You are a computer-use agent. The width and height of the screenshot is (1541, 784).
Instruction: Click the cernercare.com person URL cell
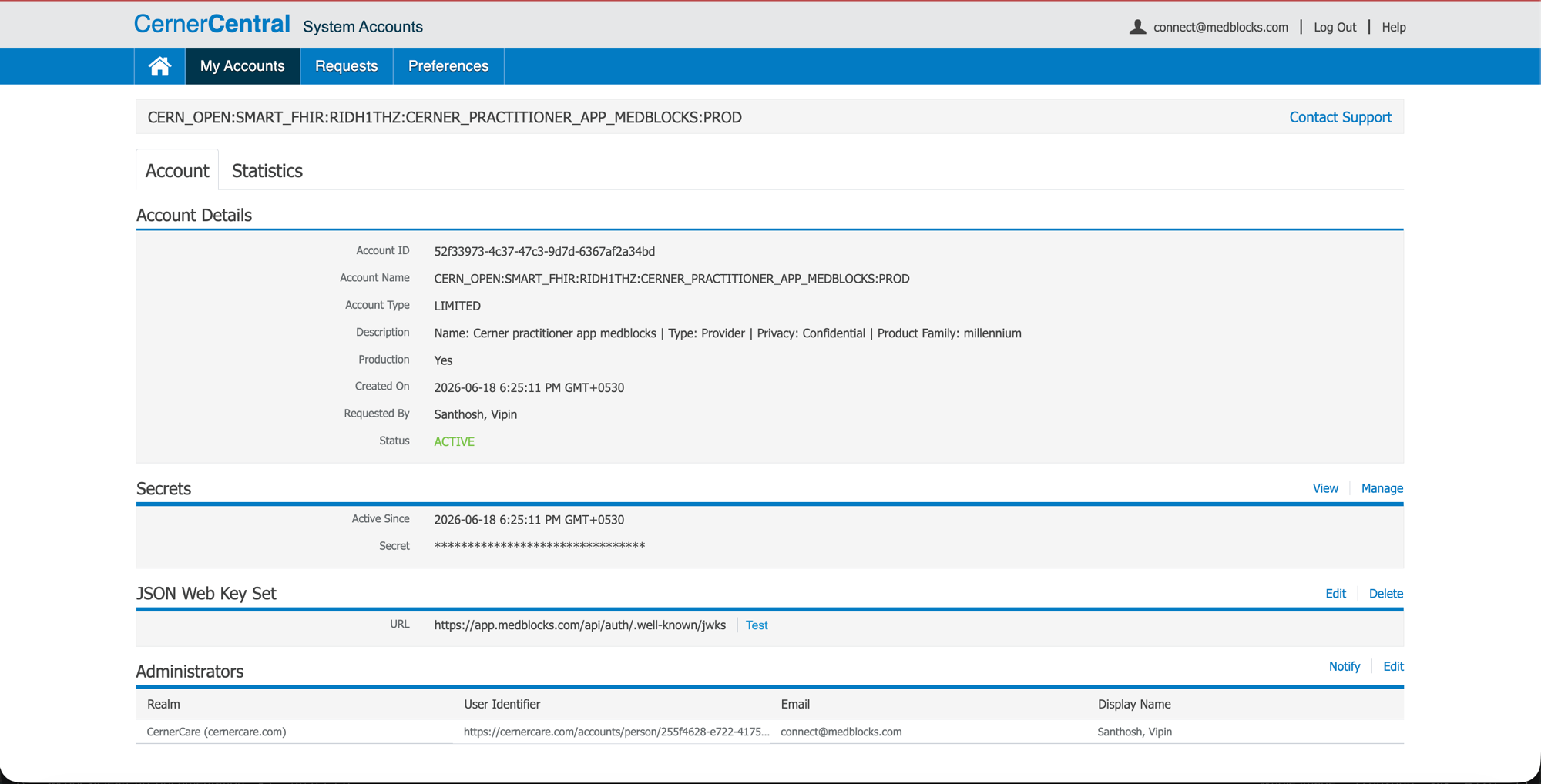(x=616, y=732)
